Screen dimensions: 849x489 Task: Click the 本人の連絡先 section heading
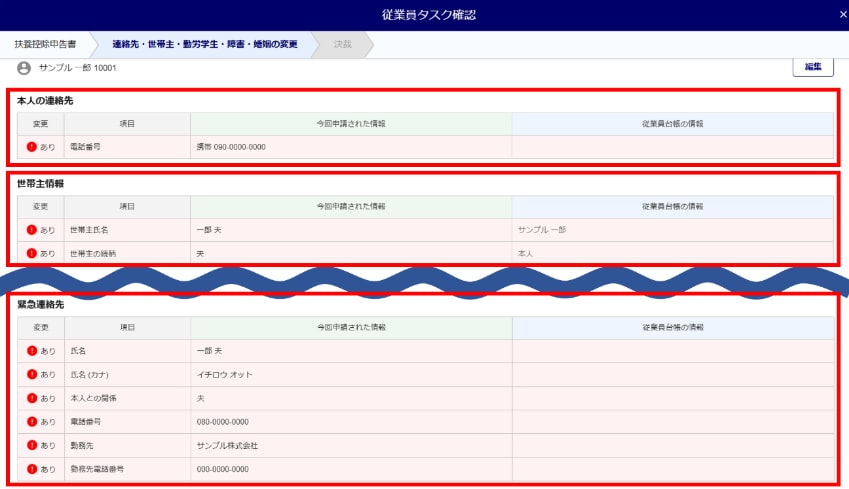point(45,101)
